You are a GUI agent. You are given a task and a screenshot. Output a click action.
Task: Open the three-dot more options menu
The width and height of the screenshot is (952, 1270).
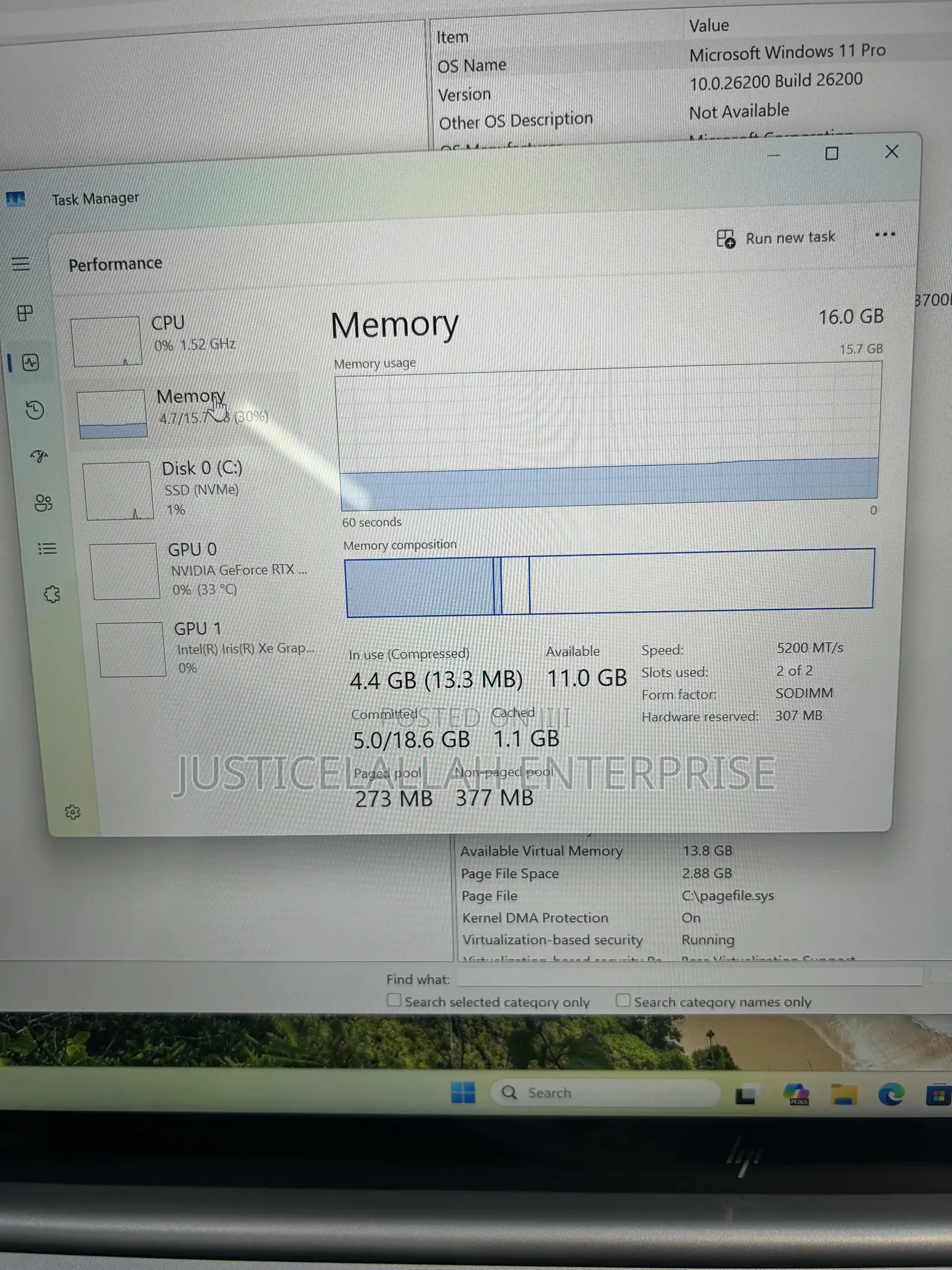885,234
